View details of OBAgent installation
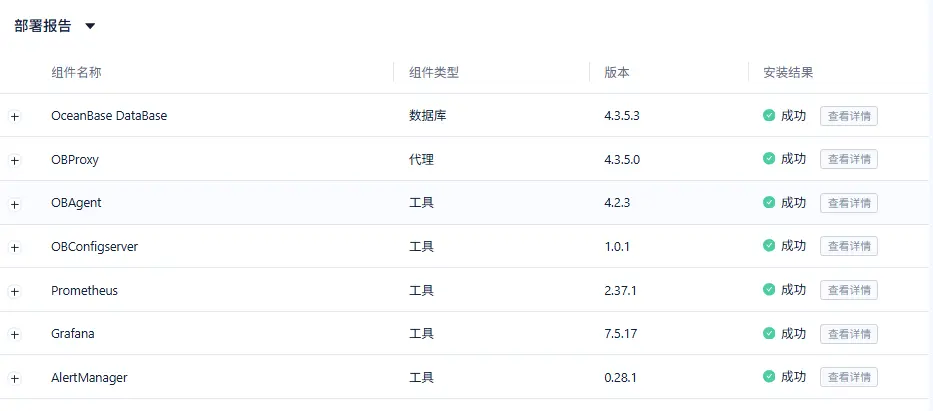This screenshot has height=411, width=933. tap(848, 203)
